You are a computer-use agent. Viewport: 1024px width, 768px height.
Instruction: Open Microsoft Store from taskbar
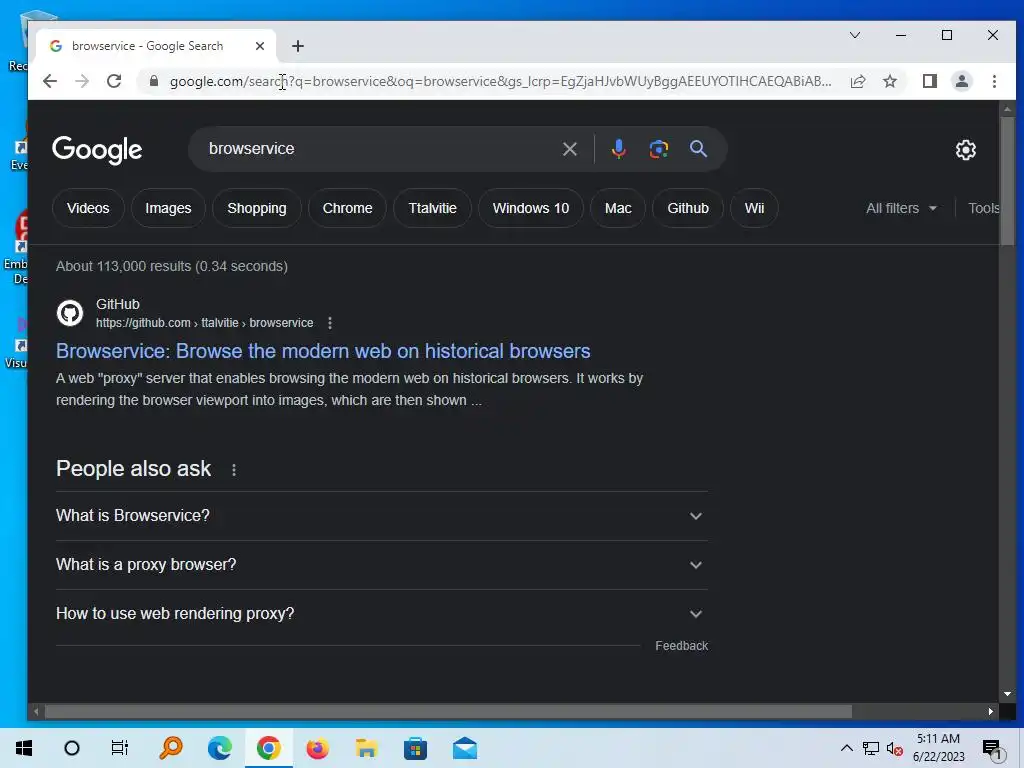click(x=415, y=748)
